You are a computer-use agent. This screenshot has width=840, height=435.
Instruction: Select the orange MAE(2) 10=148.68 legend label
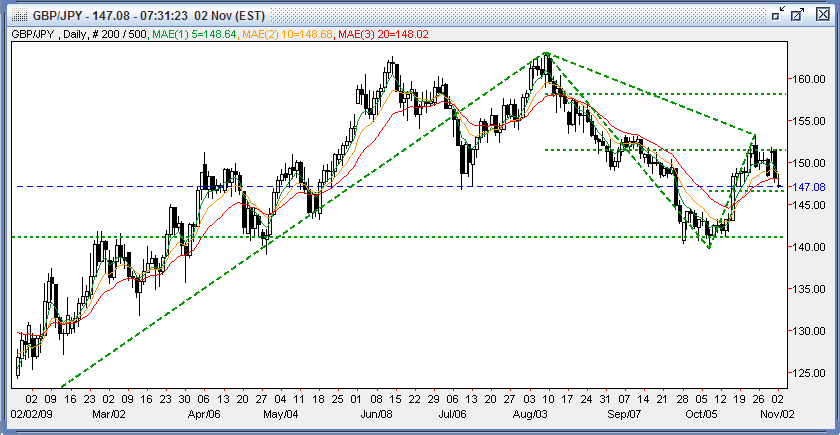tap(288, 34)
